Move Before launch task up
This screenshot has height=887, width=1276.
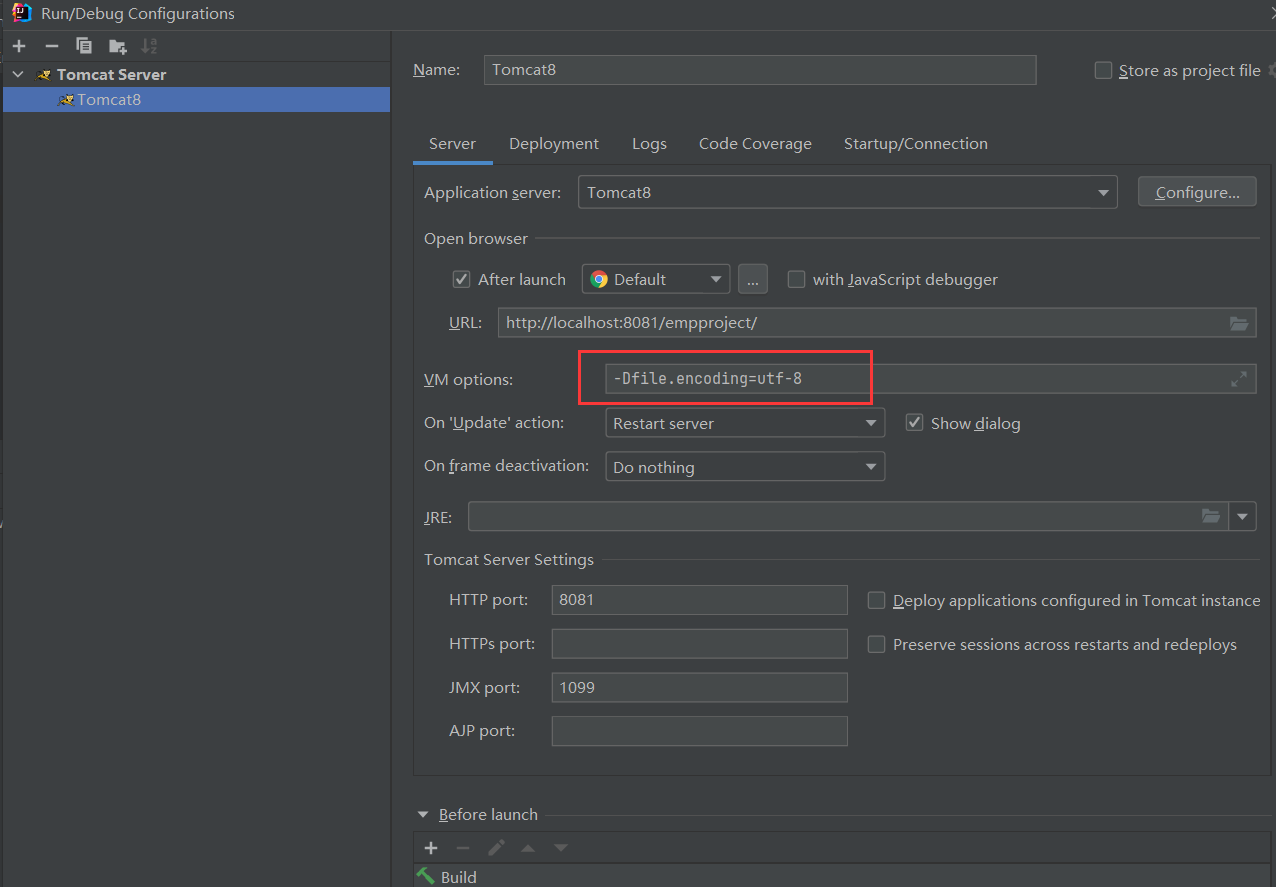pyautogui.click(x=528, y=848)
